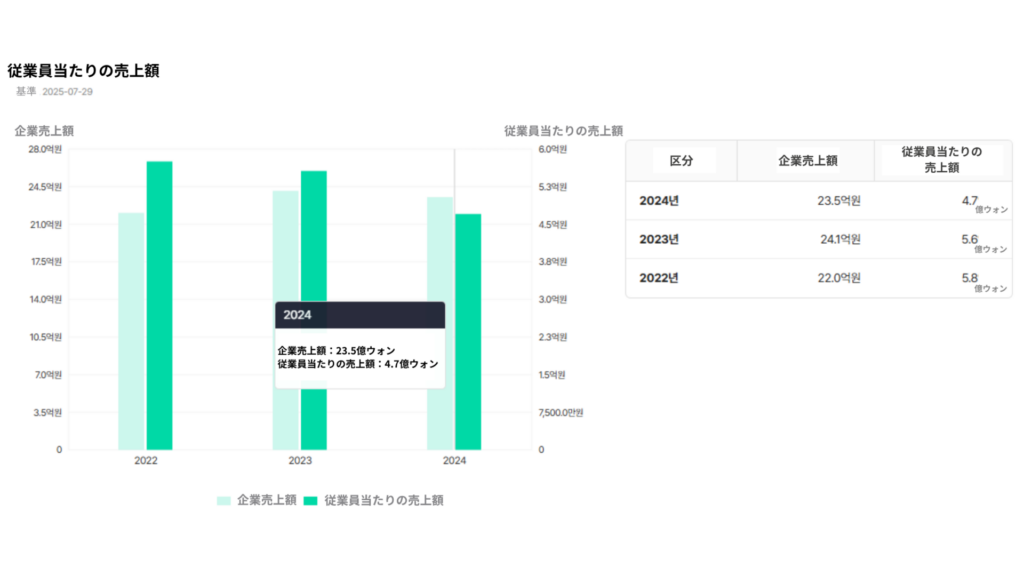
Task: Select the 2022 light green bar
Action: click(131, 330)
